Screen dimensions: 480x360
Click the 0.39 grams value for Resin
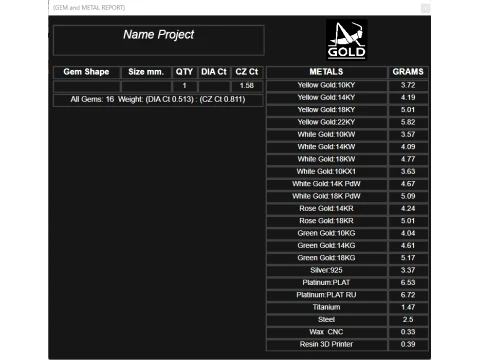[408, 344]
